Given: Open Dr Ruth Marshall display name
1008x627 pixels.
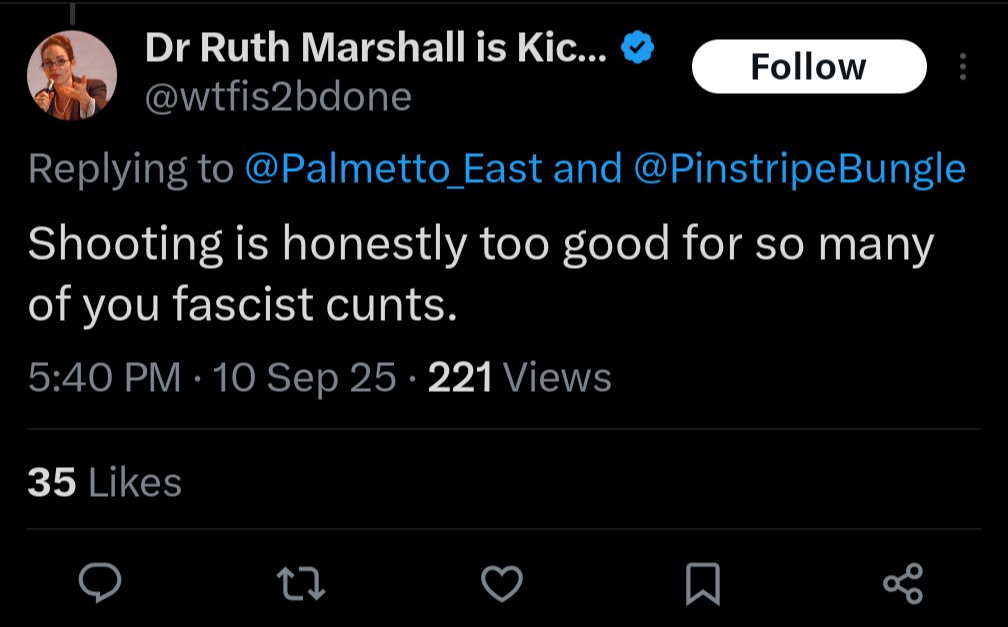Looking at the screenshot, I should [375, 48].
